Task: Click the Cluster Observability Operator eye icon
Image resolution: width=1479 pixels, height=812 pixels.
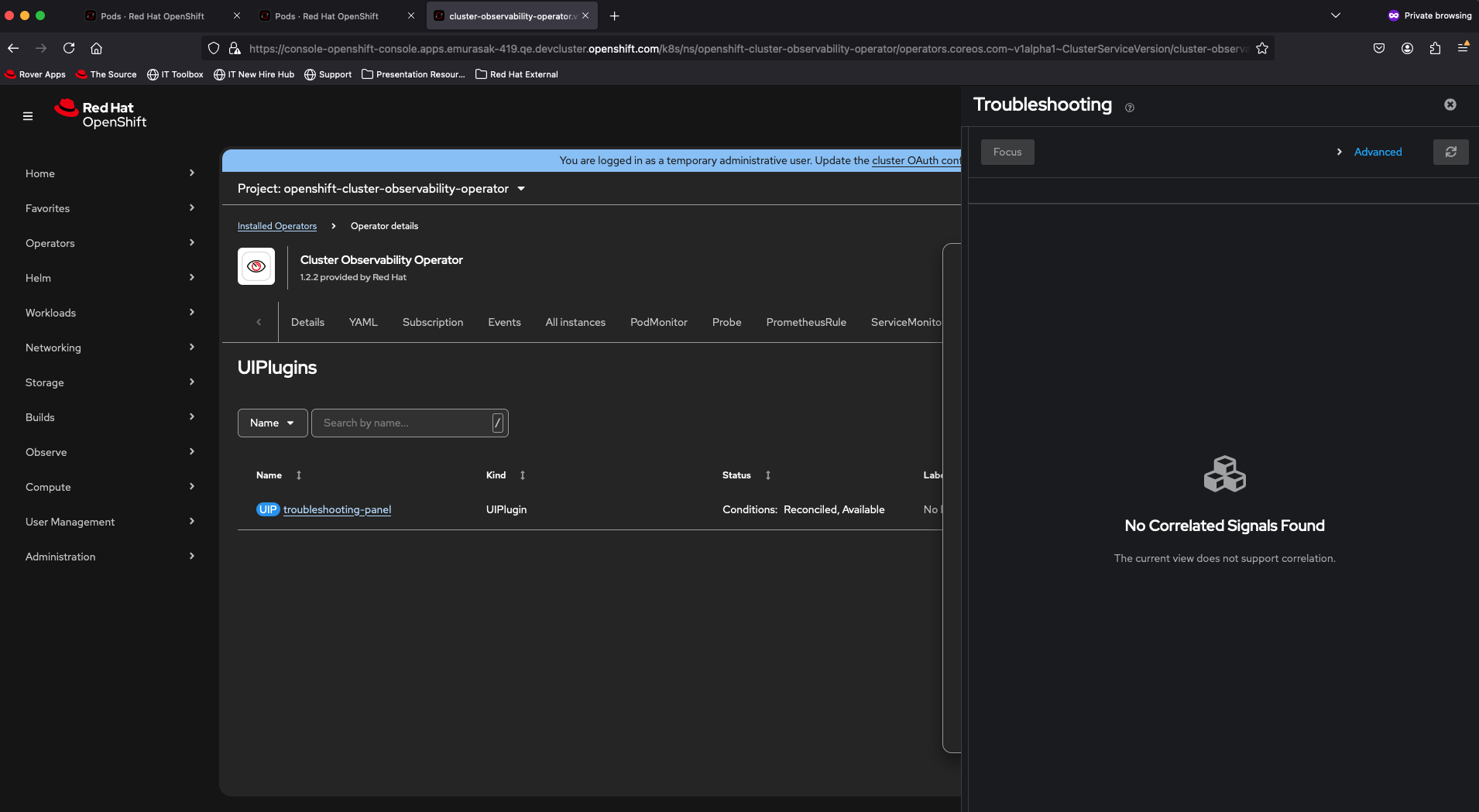Action: (256, 266)
